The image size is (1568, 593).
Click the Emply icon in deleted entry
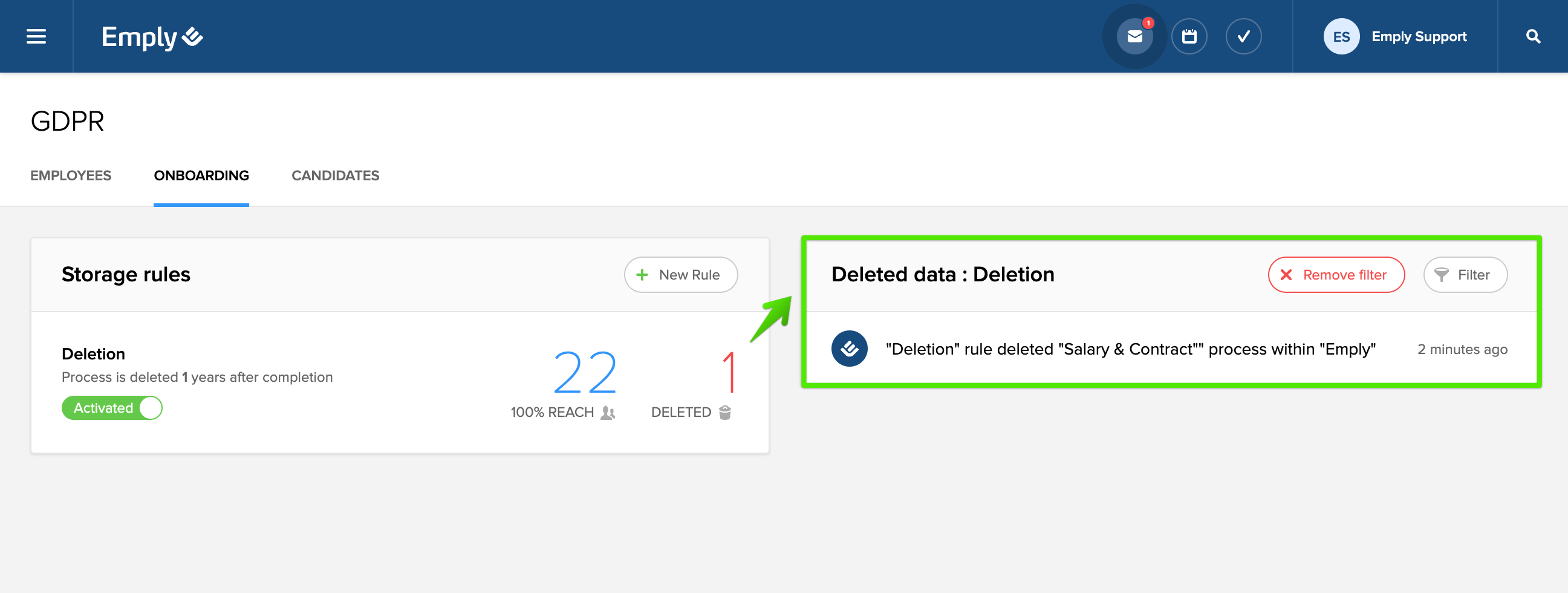pyautogui.click(x=849, y=349)
